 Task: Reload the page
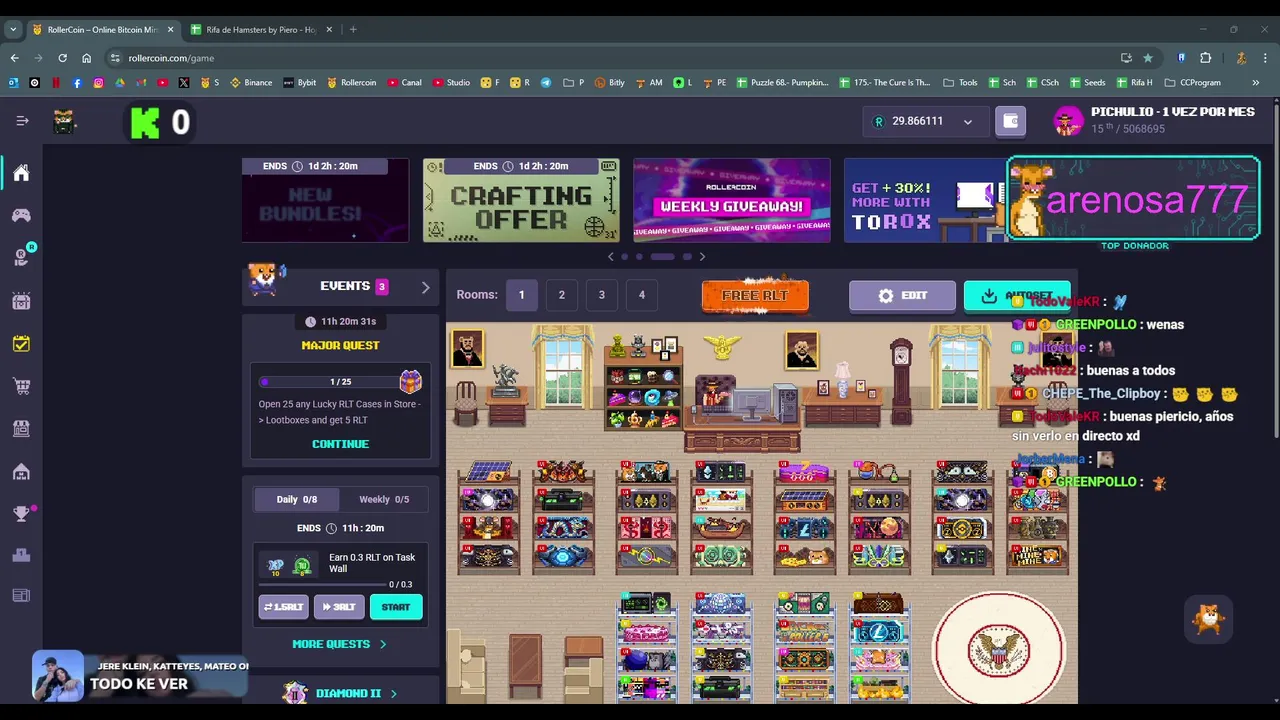pos(62,58)
